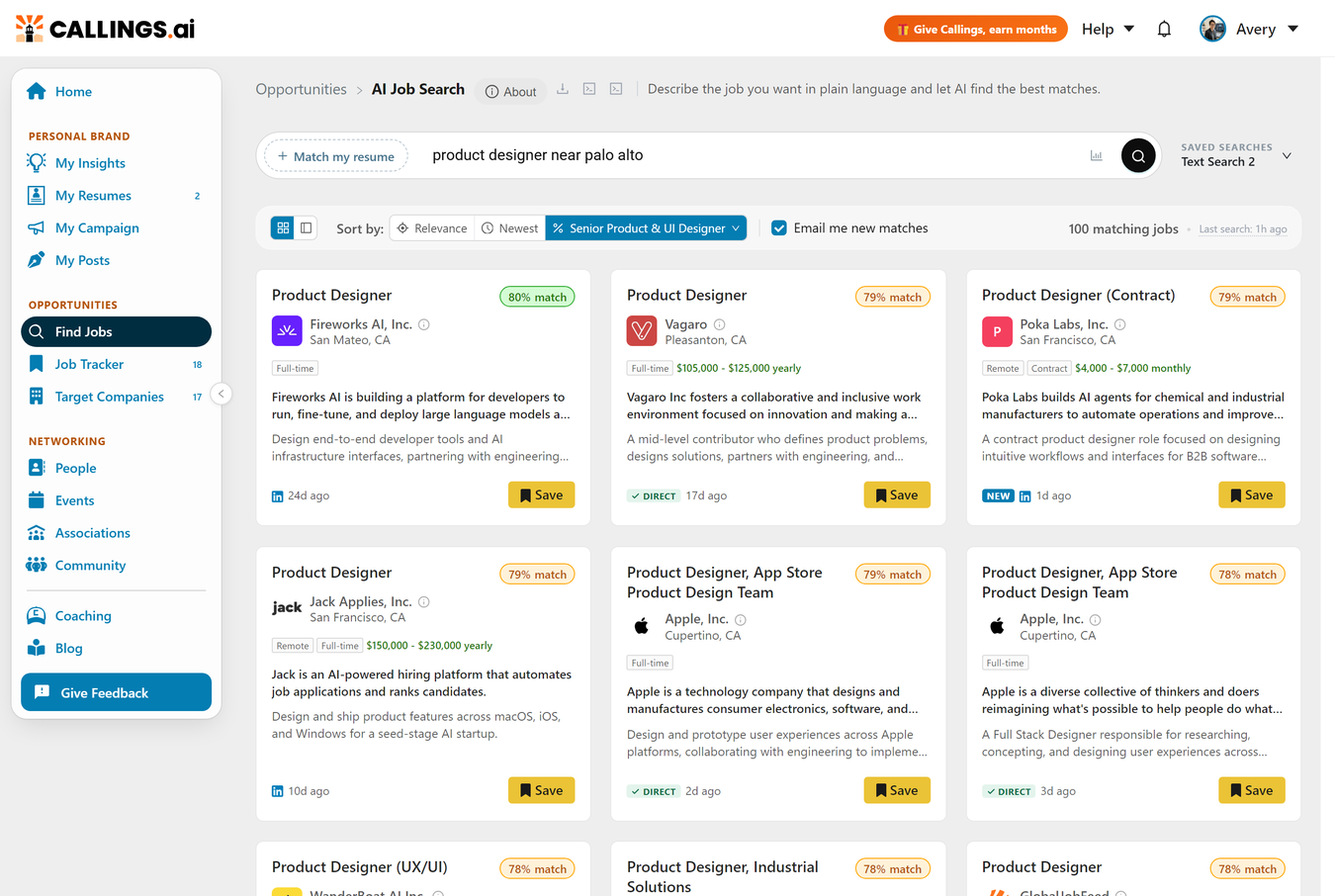The height and width of the screenshot is (896, 1335).
Task: Expand the Saved Searches dropdown
Action: click(1236, 155)
